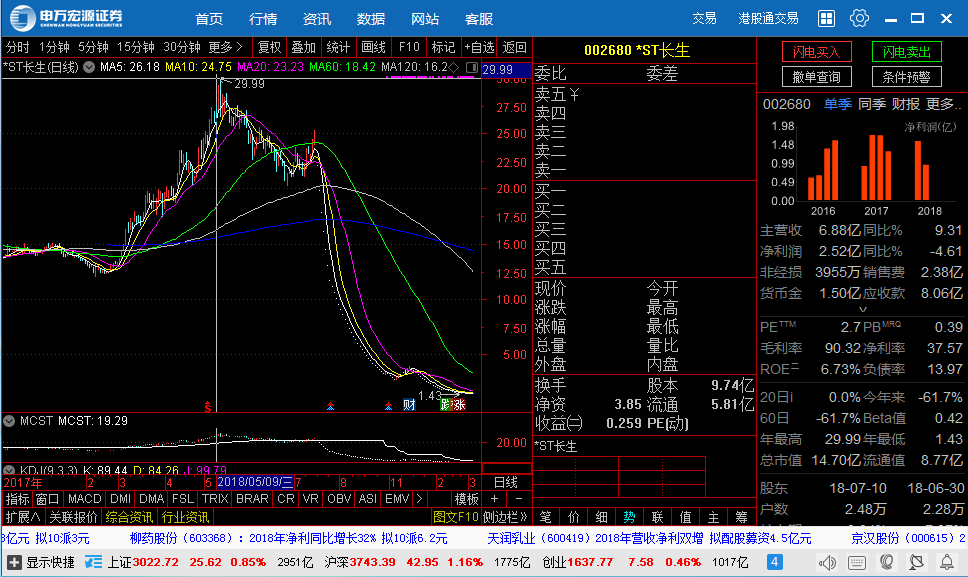The width and height of the screenshot is (968, 577).
Task: Click 画线 drawing toolbar button
Action: 373,48
